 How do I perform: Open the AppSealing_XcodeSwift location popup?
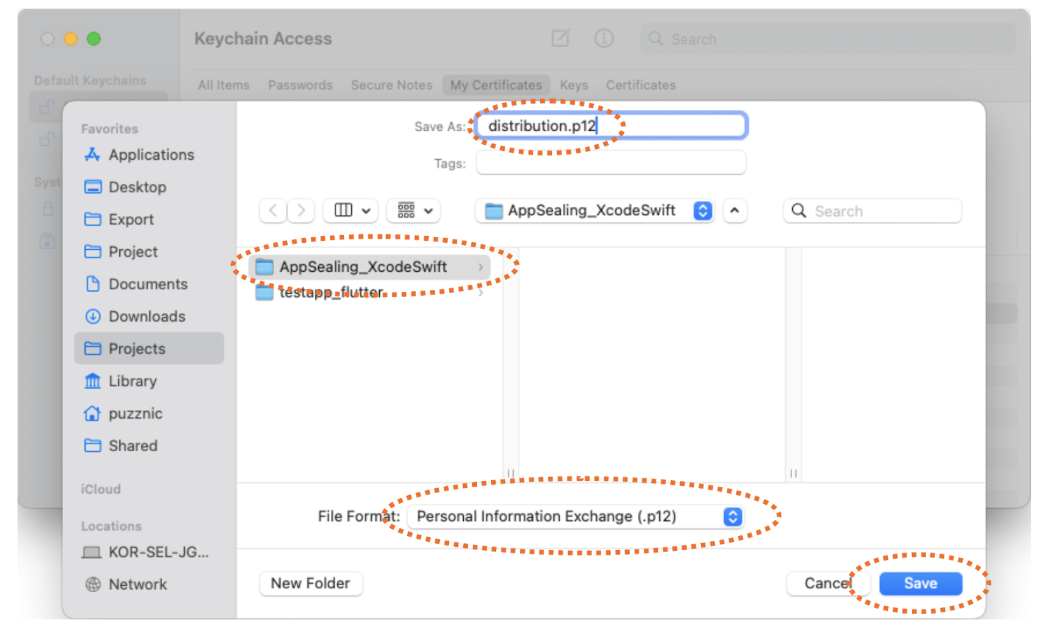pyautogui.click(x=596, y=211)
